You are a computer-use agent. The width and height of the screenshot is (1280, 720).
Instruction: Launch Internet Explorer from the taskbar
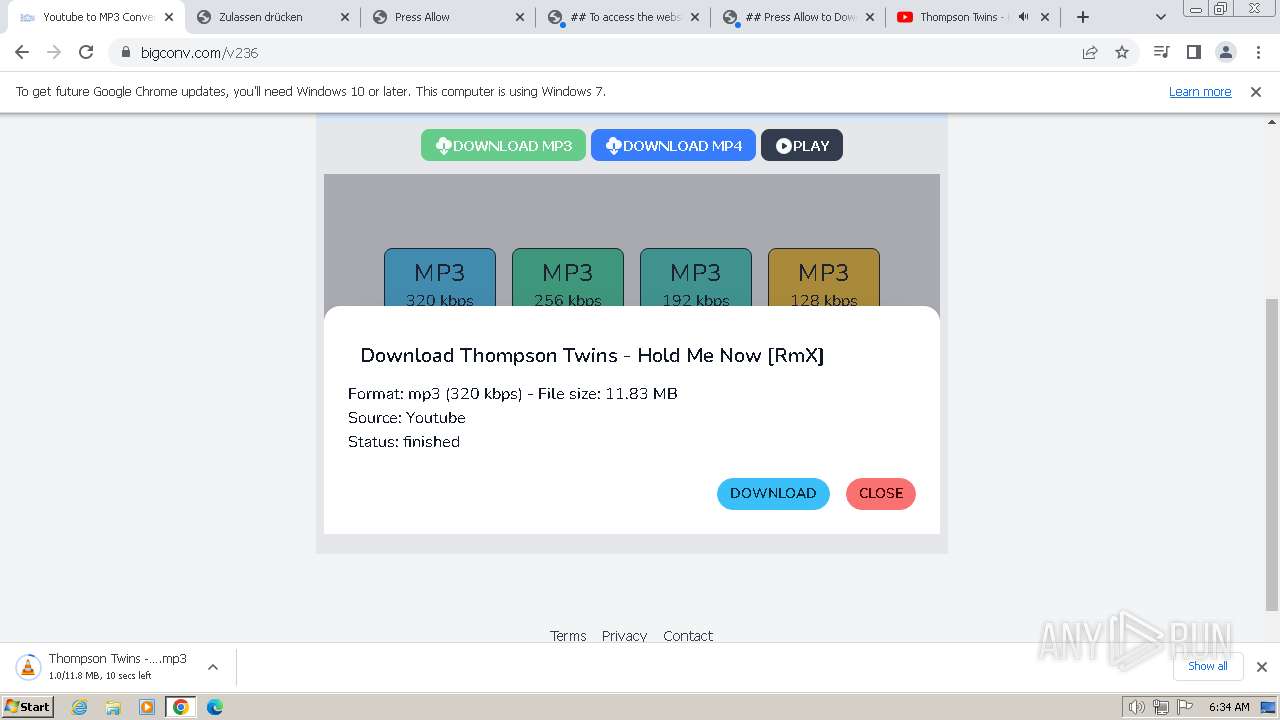[80, 706]
